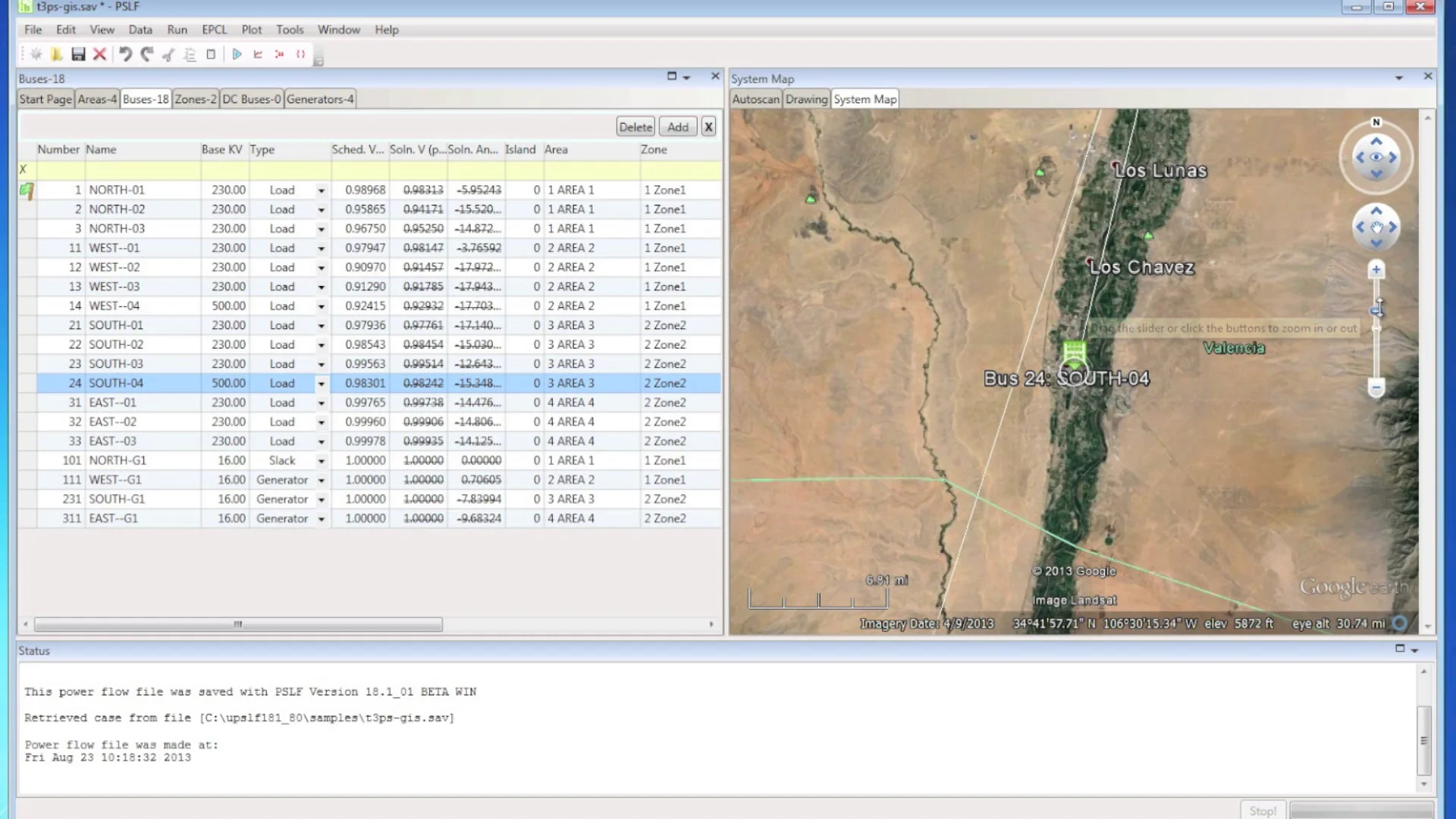The image size is (1456, 819).
Task: Open the Type dropdown for SOUTH-04
Action: pos(321,384)
